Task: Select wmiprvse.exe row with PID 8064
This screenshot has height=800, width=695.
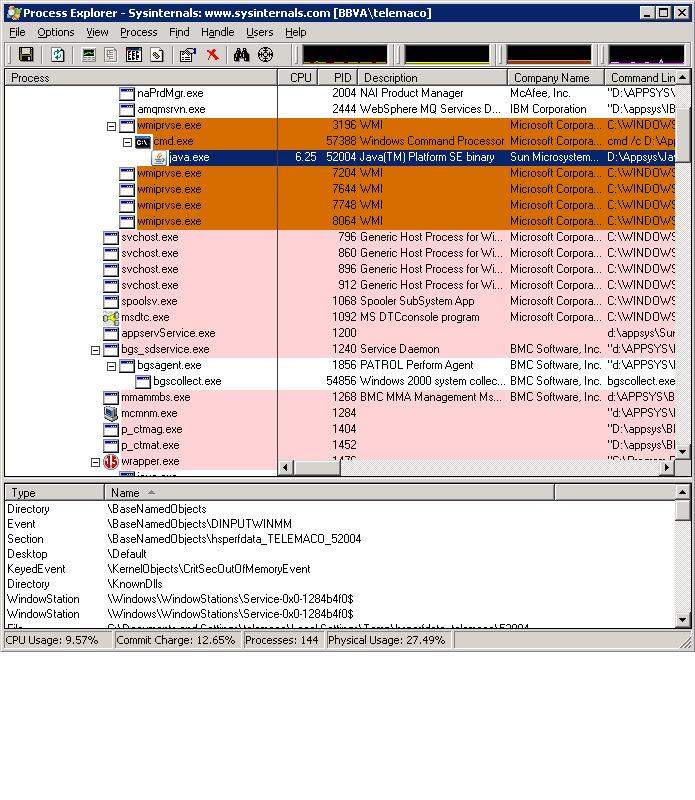Action: point(340,221)
